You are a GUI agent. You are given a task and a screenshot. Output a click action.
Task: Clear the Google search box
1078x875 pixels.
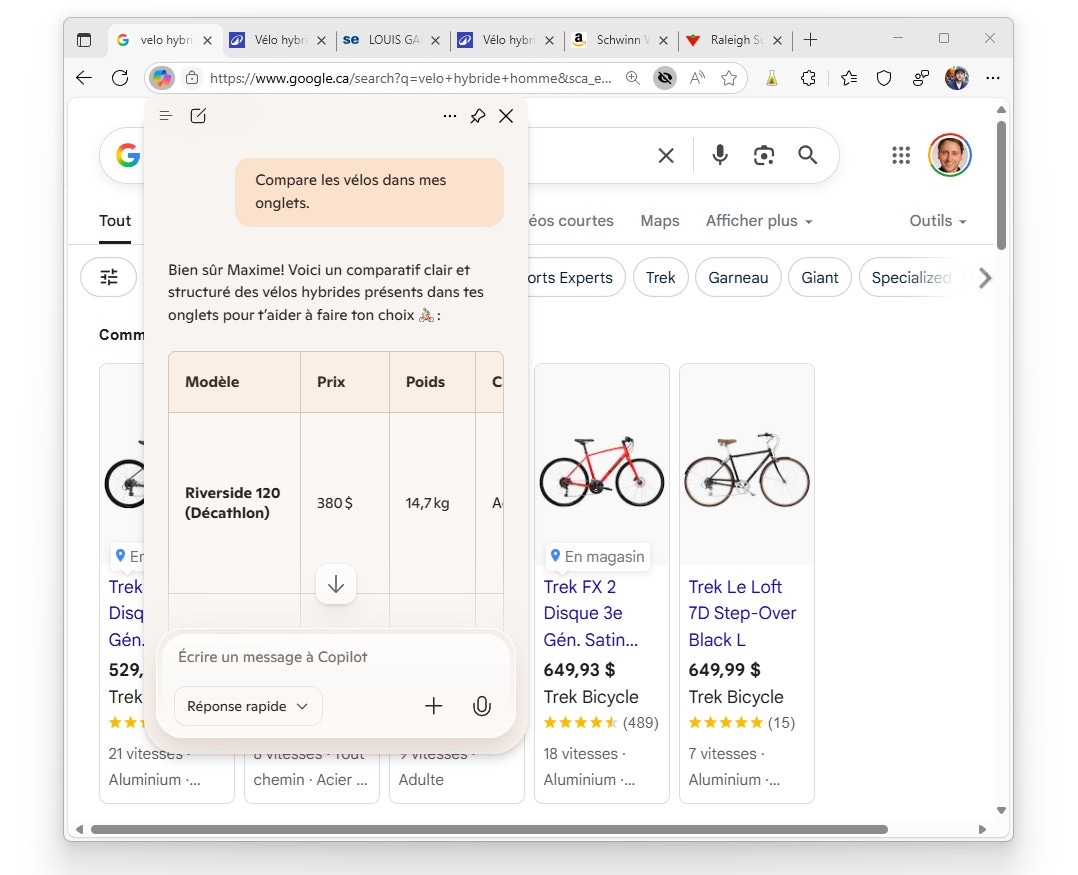(x=666, y=156)
